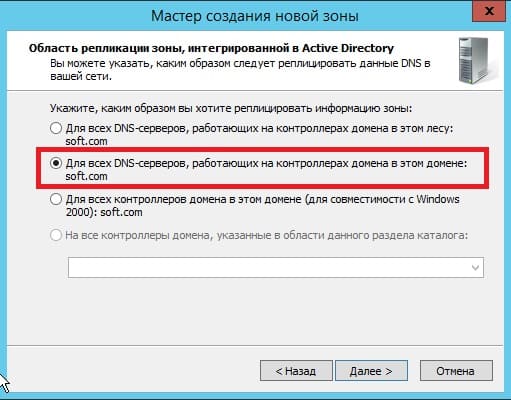Click the description text about replicating DNS data
Viewport: 511px width, 400px height.
[240, 70]
